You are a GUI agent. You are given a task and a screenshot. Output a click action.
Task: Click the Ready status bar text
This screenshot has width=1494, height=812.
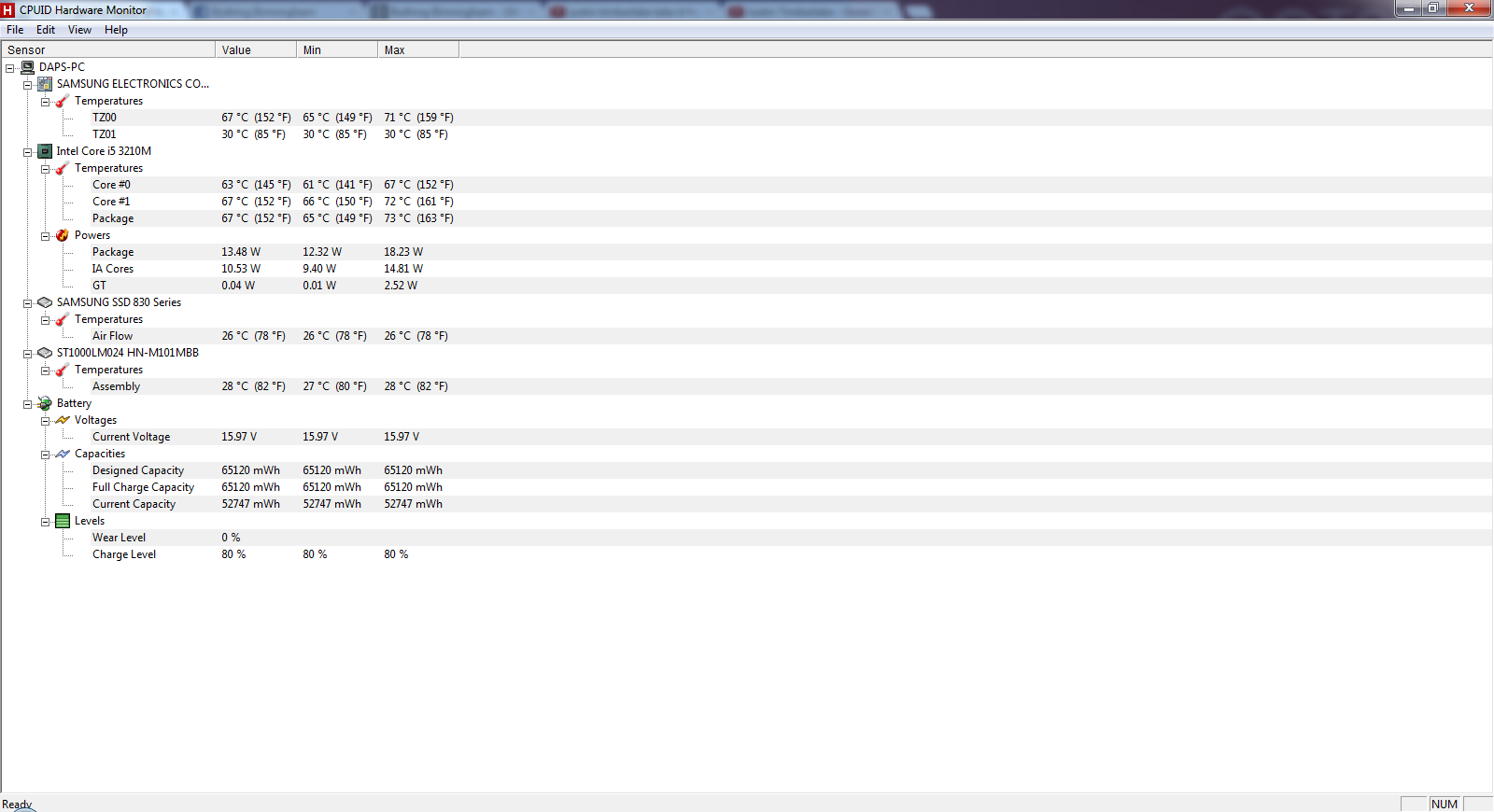[x=17, y=805]
